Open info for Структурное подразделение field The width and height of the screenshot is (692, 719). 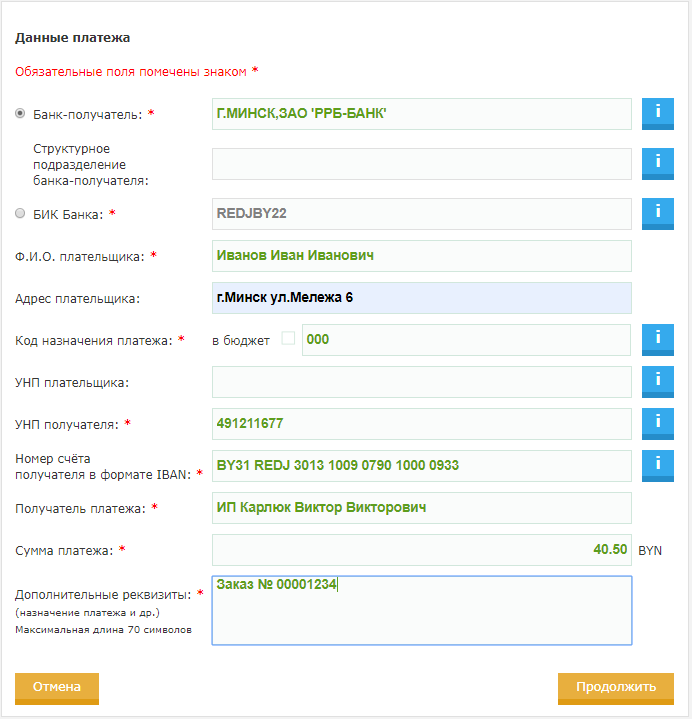(x=657, y=163)
